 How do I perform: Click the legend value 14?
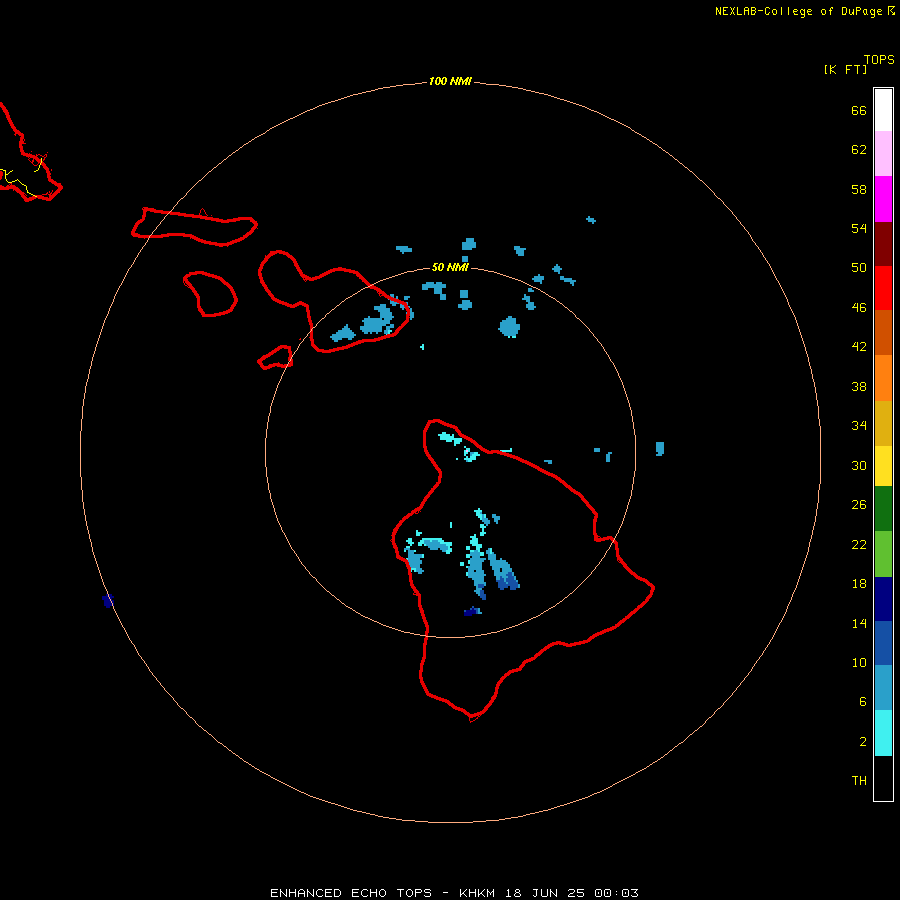click(859, 623)
